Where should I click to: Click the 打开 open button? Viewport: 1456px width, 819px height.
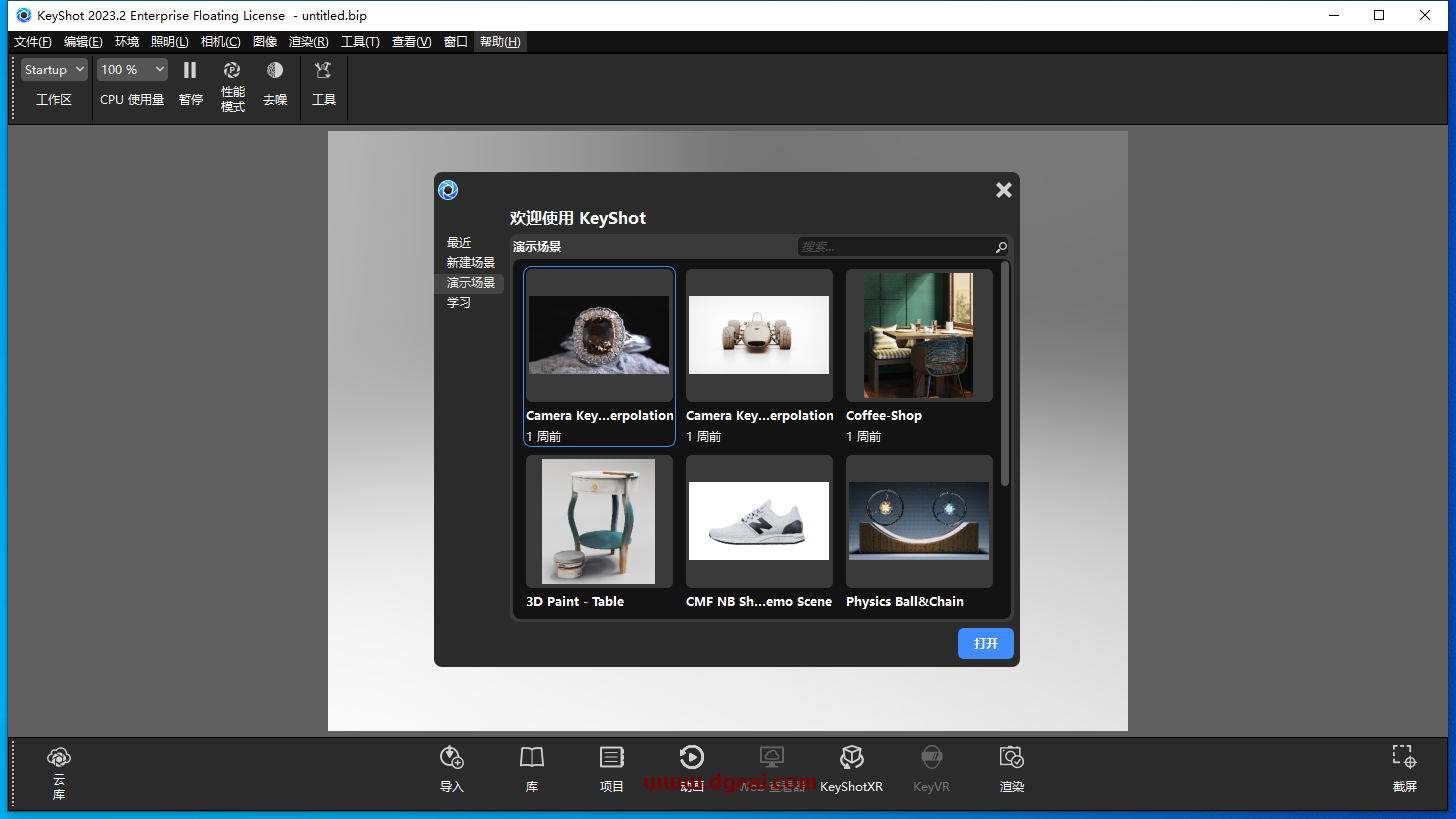tap(986, 643)
